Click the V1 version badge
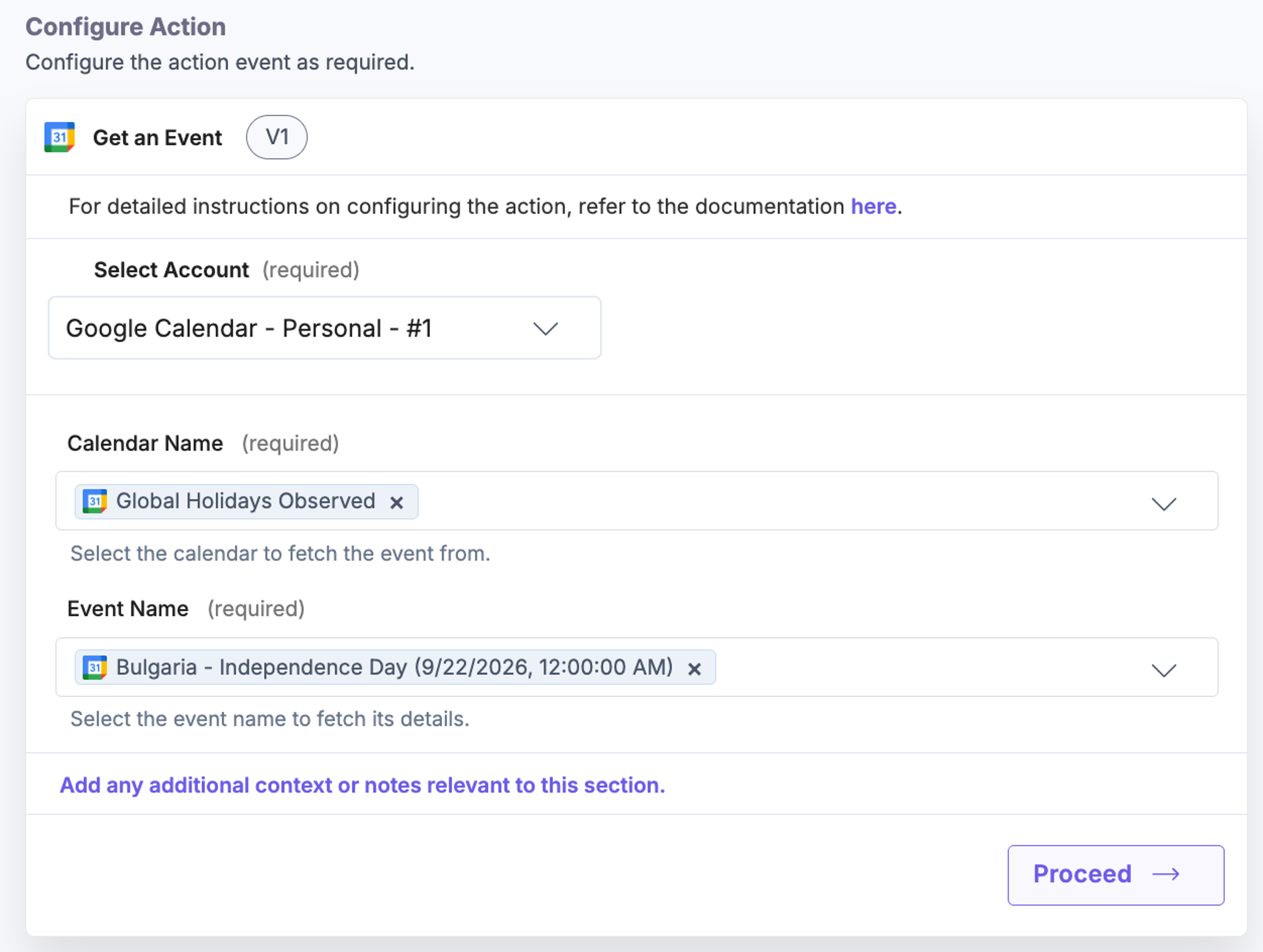 coord(277,137)
